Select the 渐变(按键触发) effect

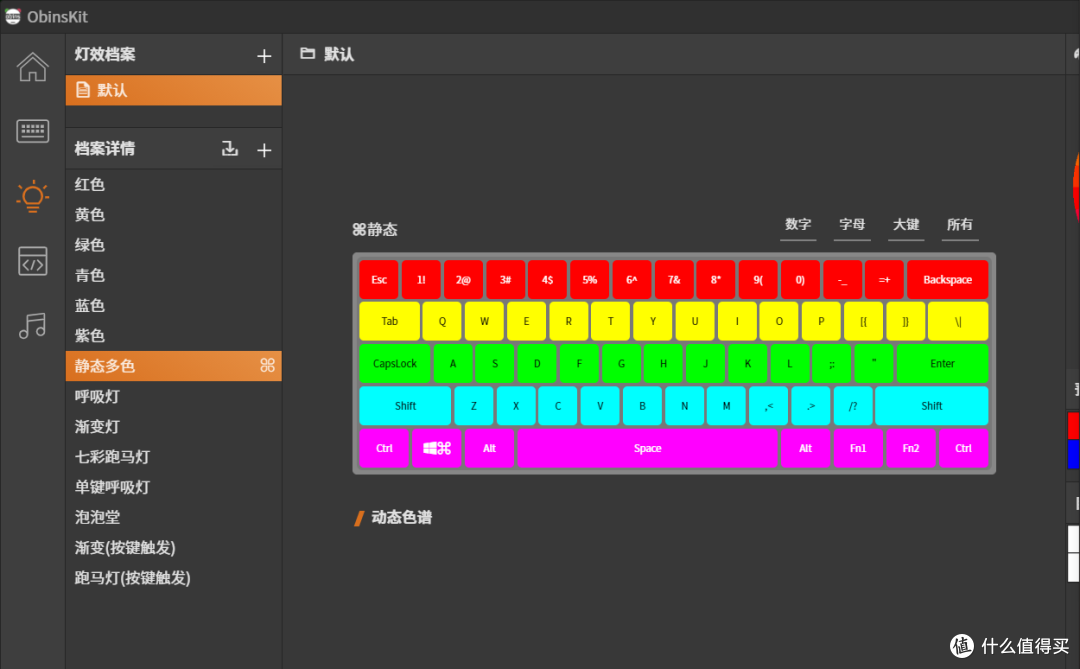coord(174,548)
